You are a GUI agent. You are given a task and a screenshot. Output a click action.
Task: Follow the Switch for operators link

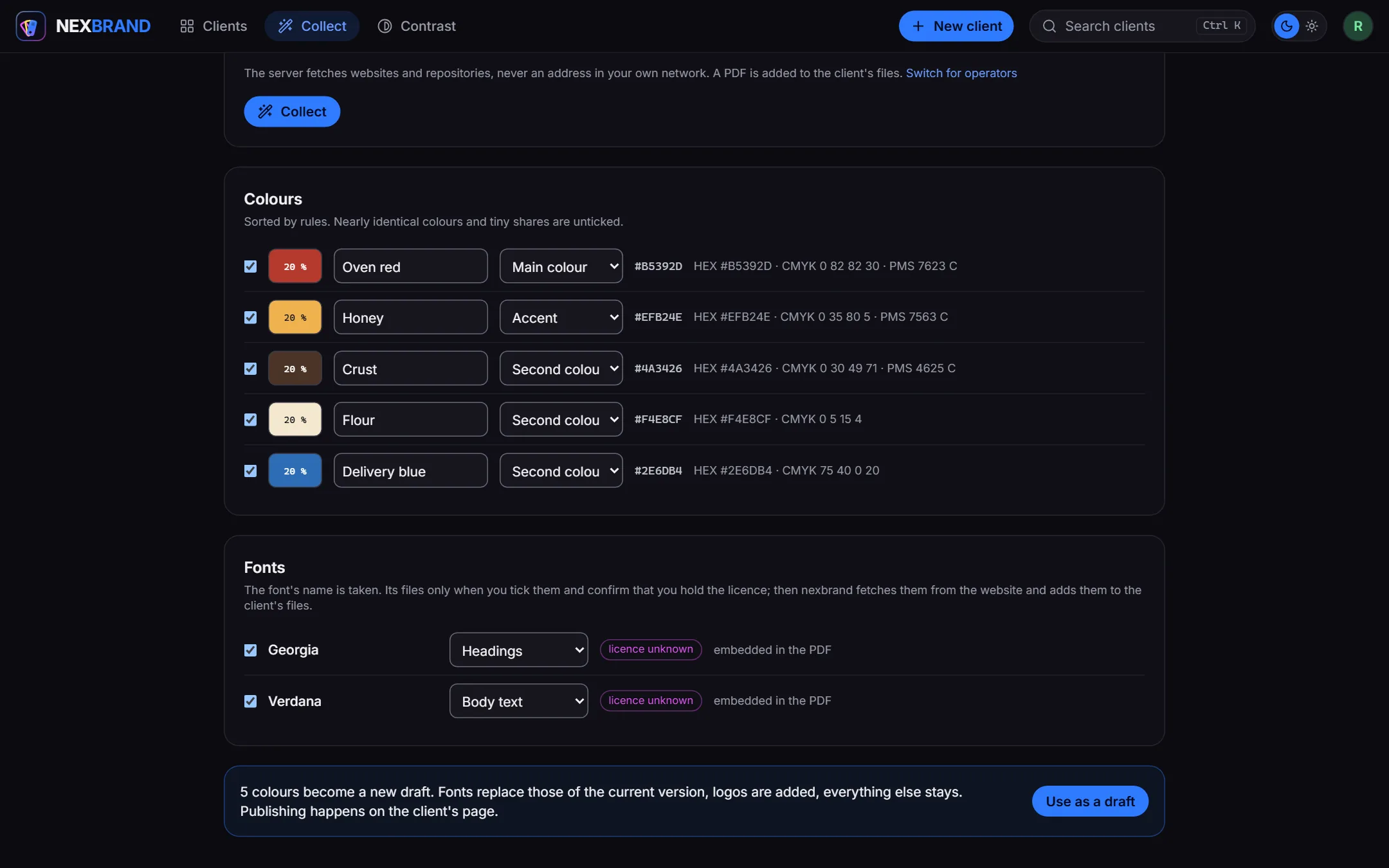click(x=961, y=73)
